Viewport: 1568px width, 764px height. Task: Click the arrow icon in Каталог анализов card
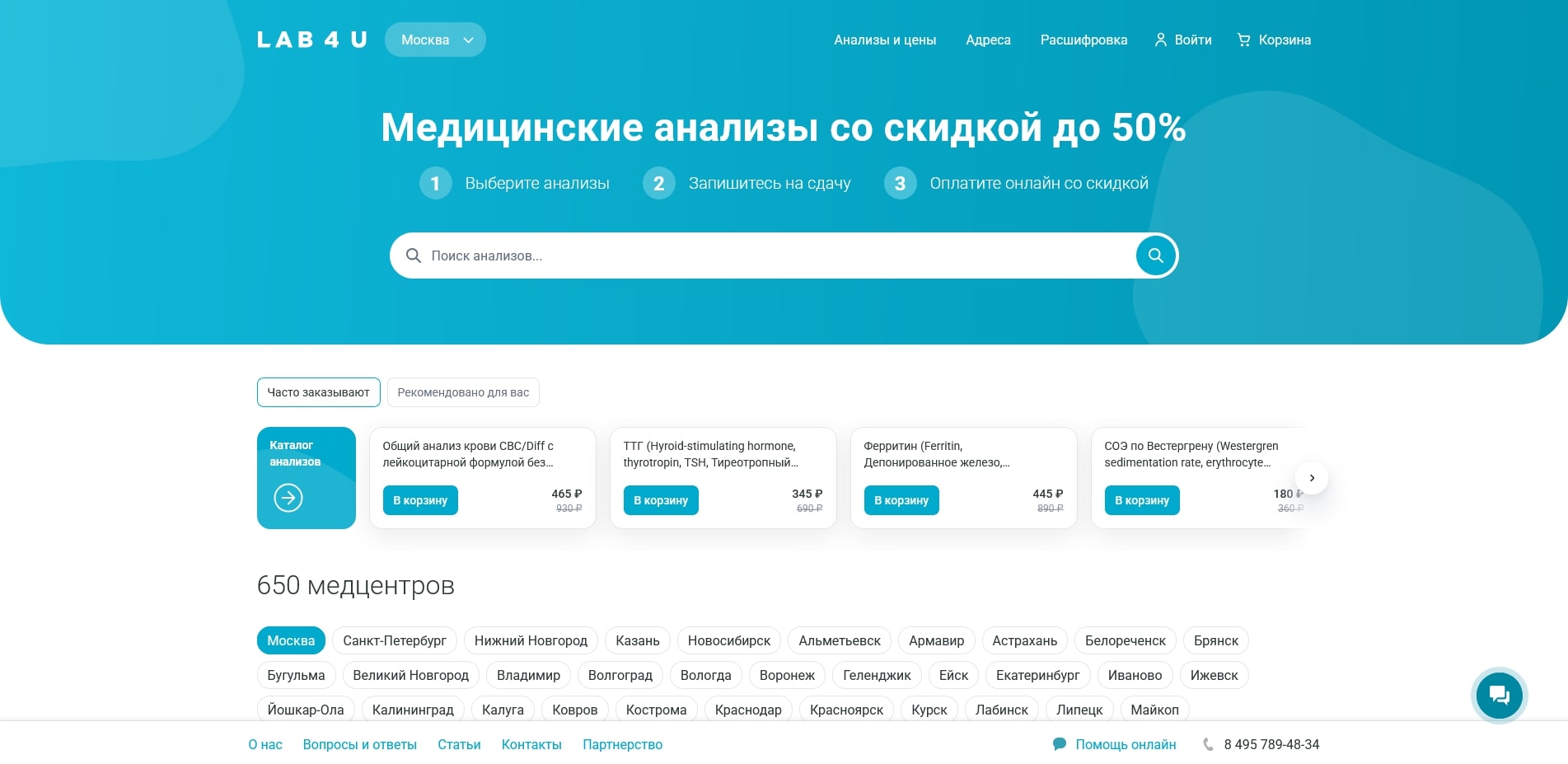point(288,499)
